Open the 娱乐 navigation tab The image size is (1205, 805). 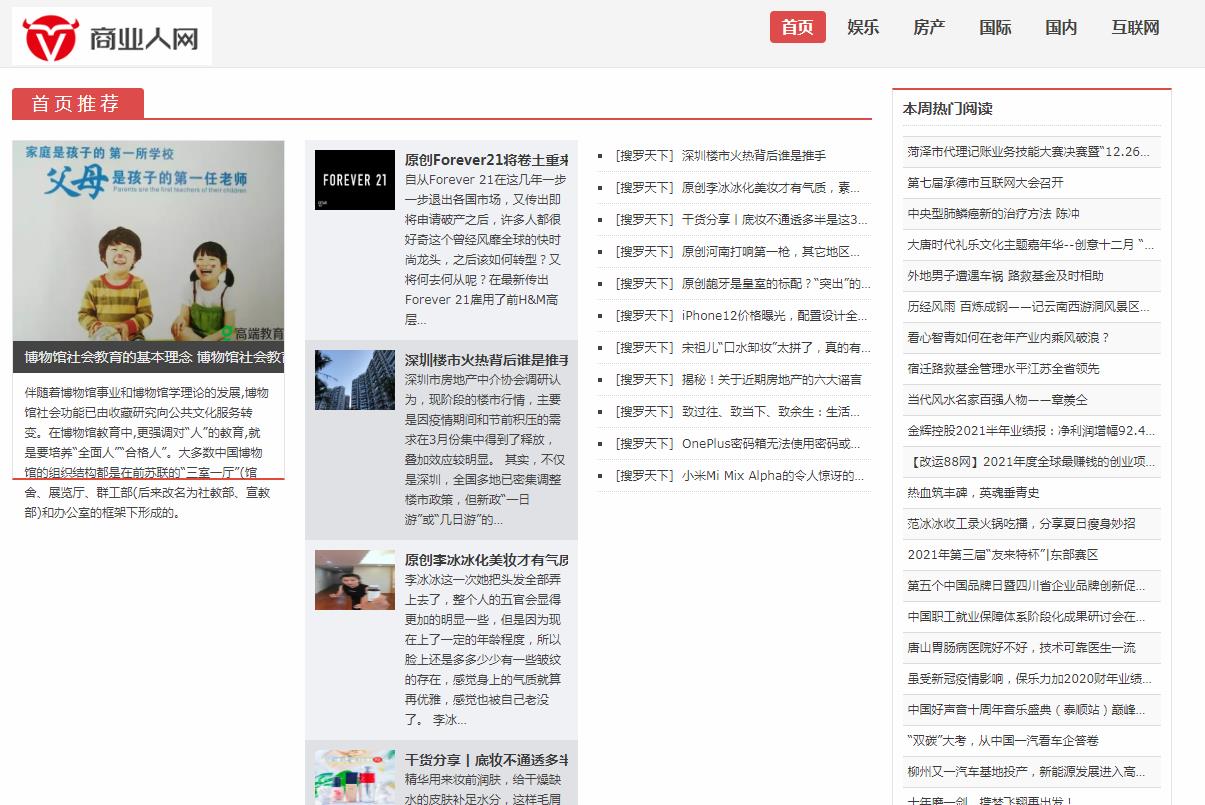(863, 27)
